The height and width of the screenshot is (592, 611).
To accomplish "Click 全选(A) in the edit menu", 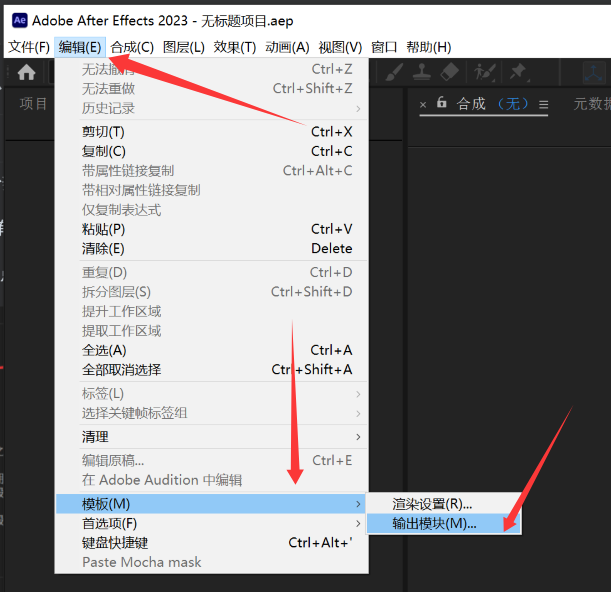I will pos(104,350).
